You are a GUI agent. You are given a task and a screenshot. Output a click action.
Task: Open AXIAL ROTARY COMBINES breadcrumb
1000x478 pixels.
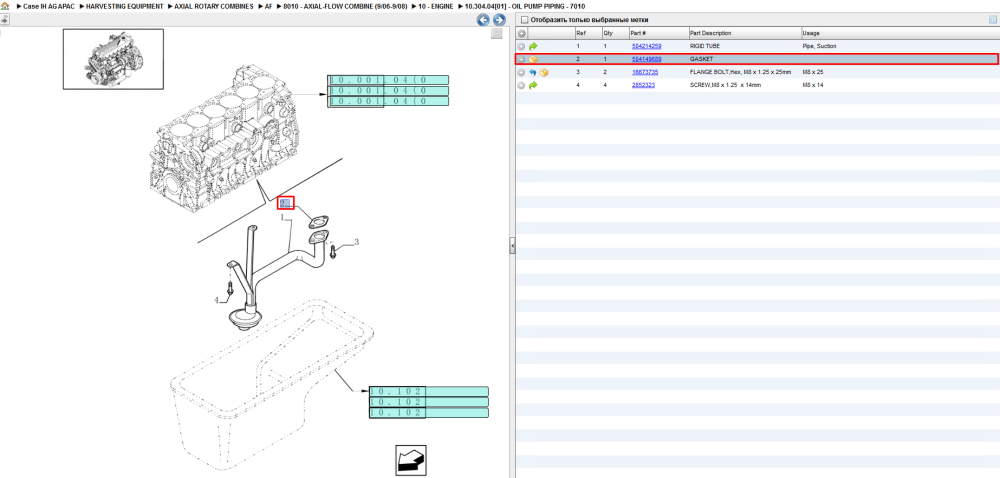click(x=214, y=6)
